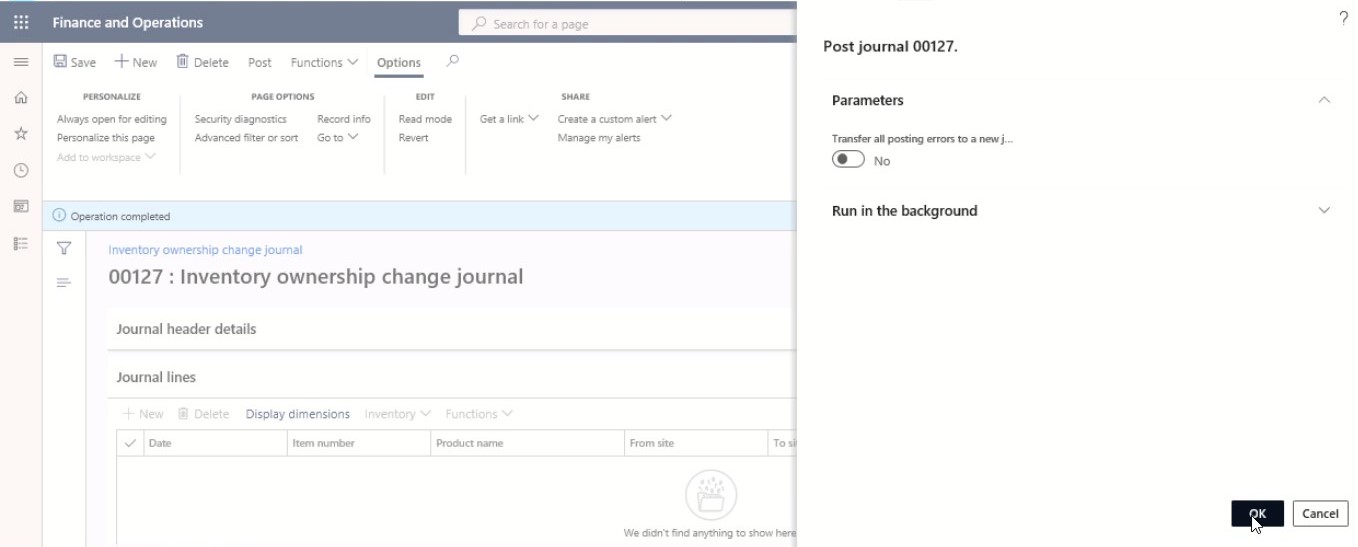The image size is (1358, 547).
Task: Open the app launcher waffle icon
Action: coord(21,22)
